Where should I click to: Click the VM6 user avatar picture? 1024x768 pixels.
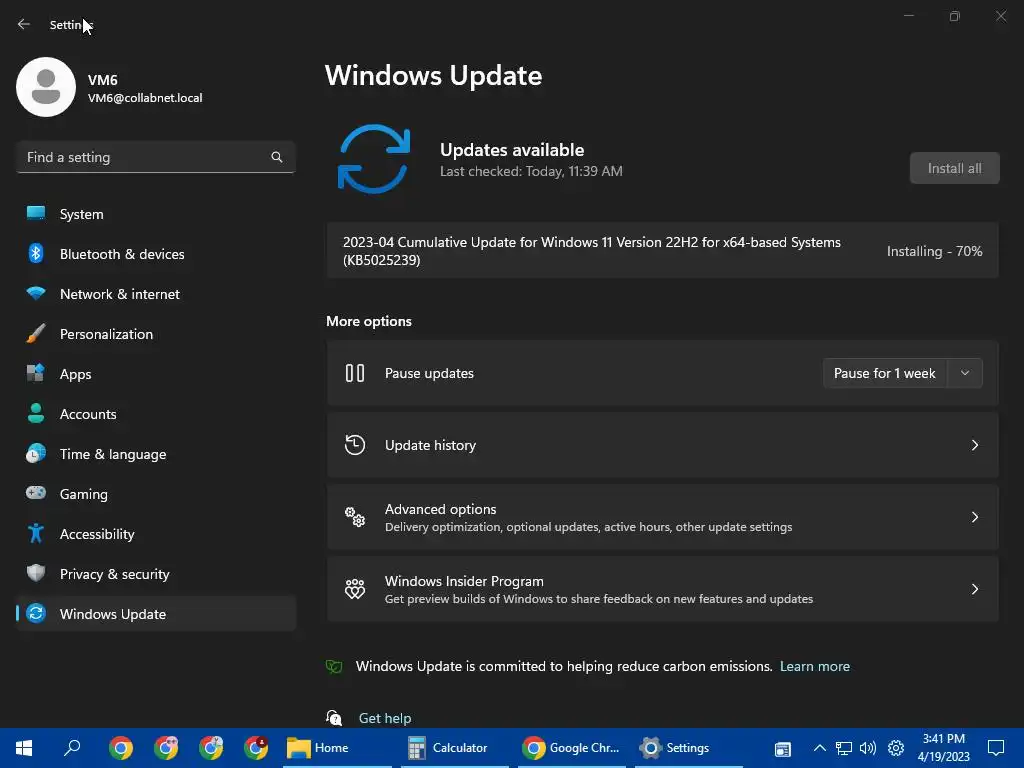point(46,87)
